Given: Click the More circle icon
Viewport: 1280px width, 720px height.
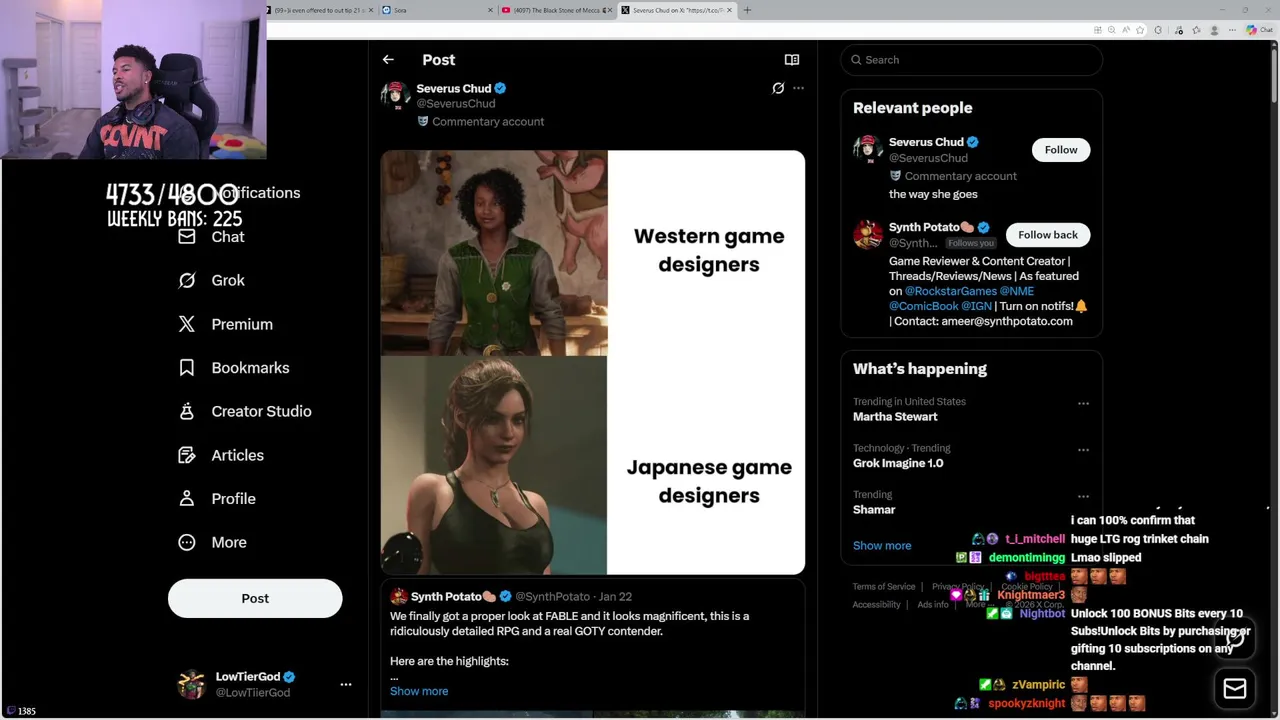Looking at the screenshot, I should pyautogui.click(x=187, y=542).
